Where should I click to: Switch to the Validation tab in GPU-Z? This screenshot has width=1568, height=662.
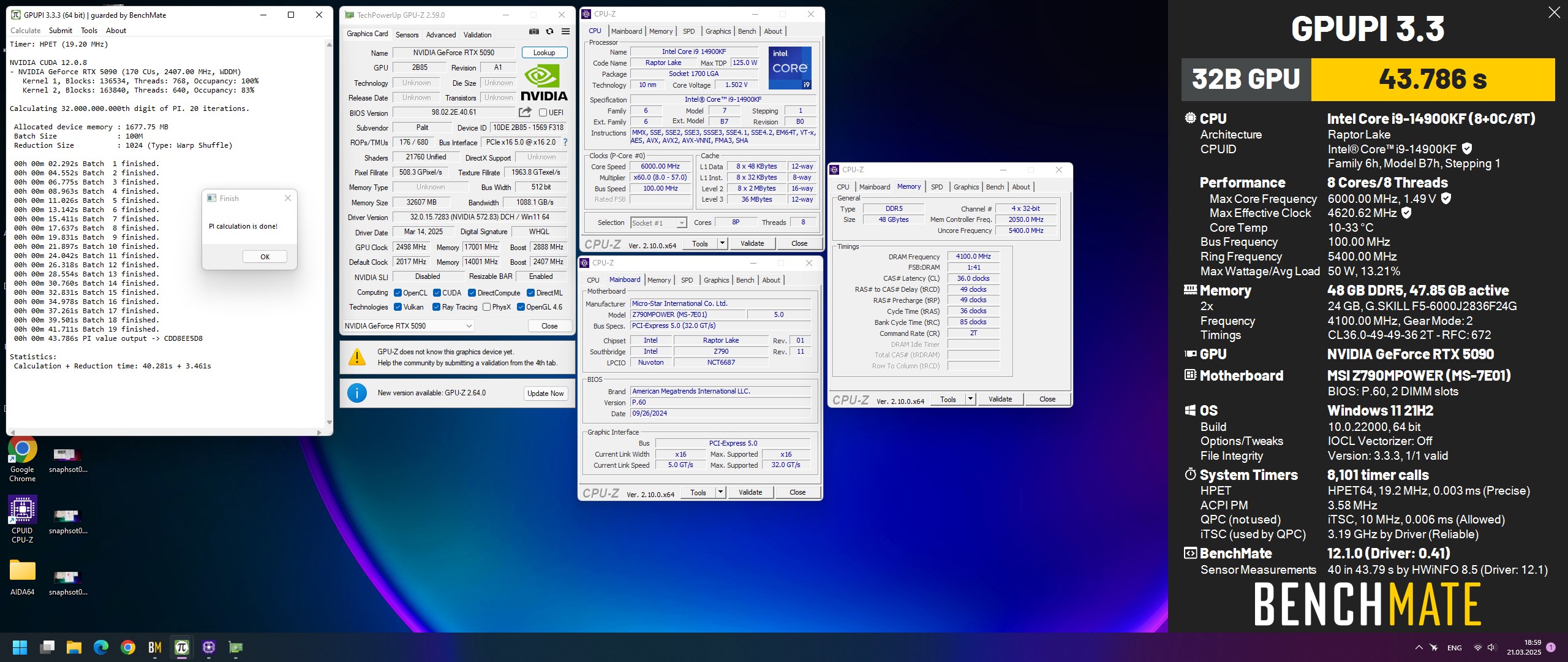coord(477,35)
